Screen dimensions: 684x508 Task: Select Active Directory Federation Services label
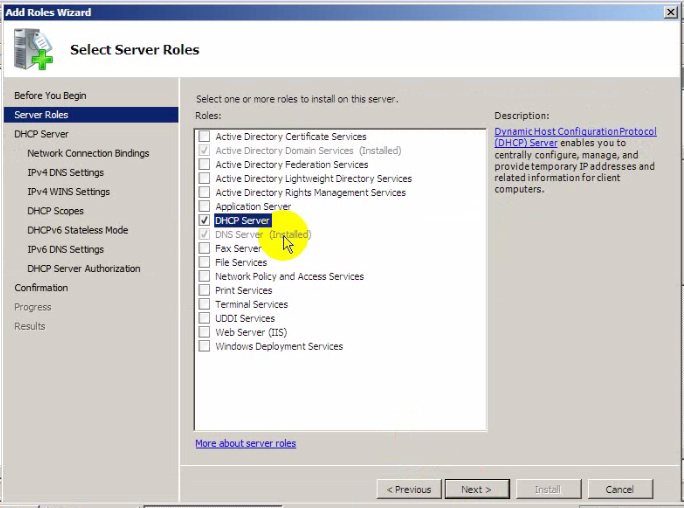point(291,164)
